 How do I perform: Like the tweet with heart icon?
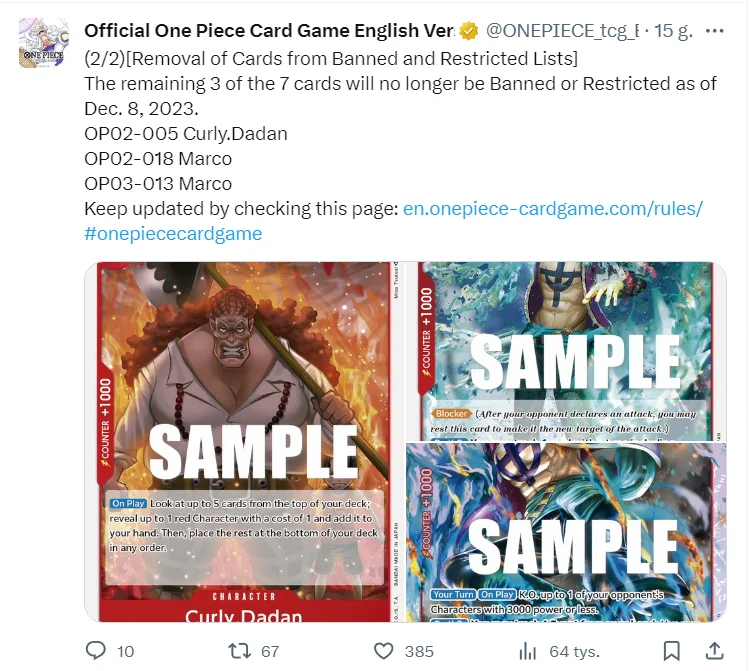383,651
